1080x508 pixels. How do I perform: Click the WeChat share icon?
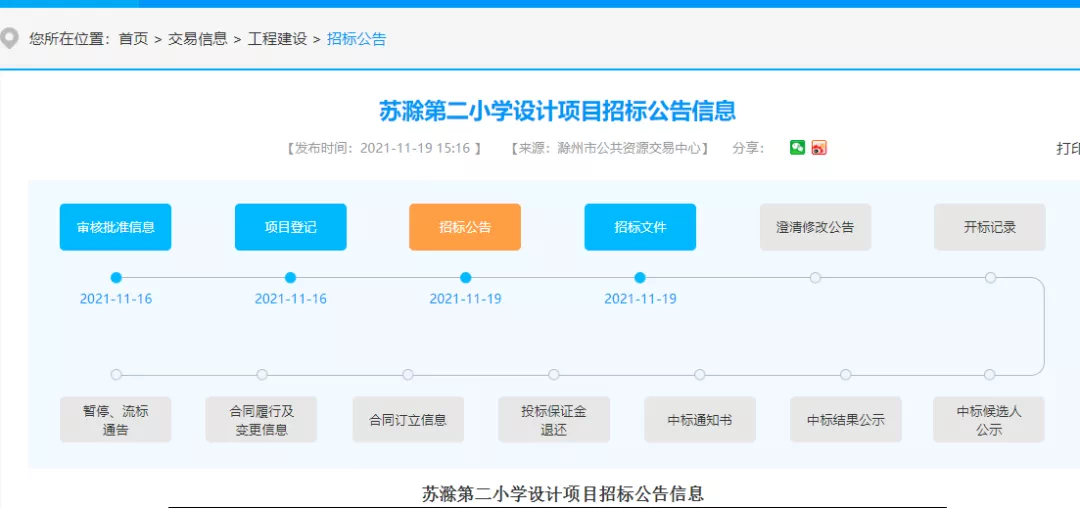[x=797, y=148]
